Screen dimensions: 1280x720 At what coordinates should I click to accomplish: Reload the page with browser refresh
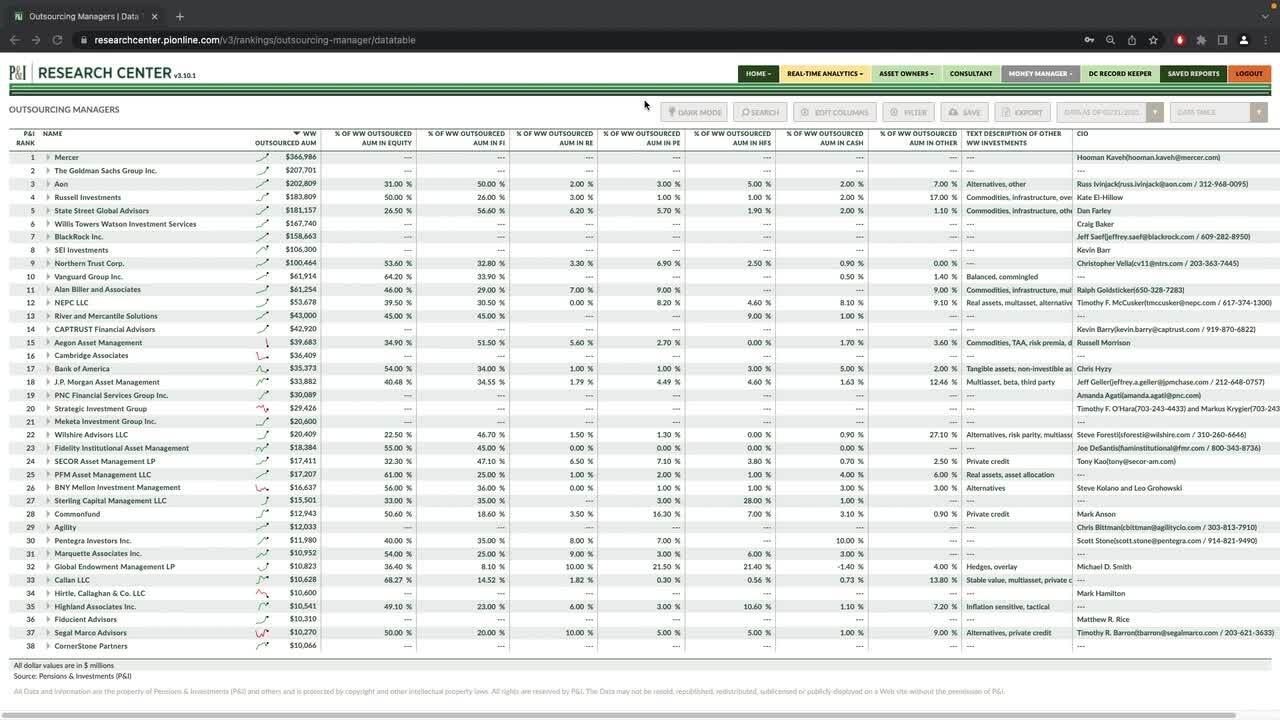[57, 40]
